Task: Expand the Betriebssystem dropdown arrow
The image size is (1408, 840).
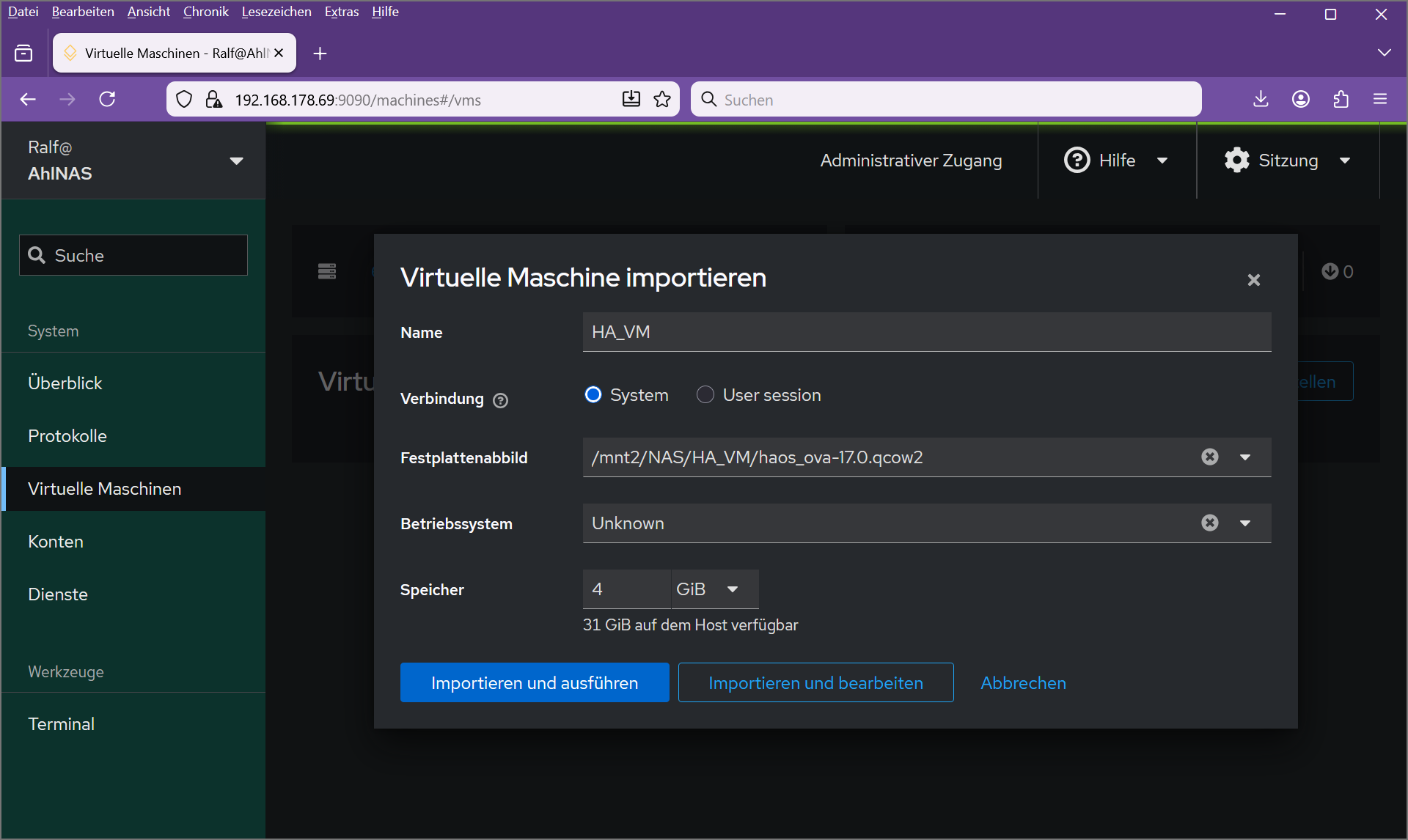Action: 1245,523
